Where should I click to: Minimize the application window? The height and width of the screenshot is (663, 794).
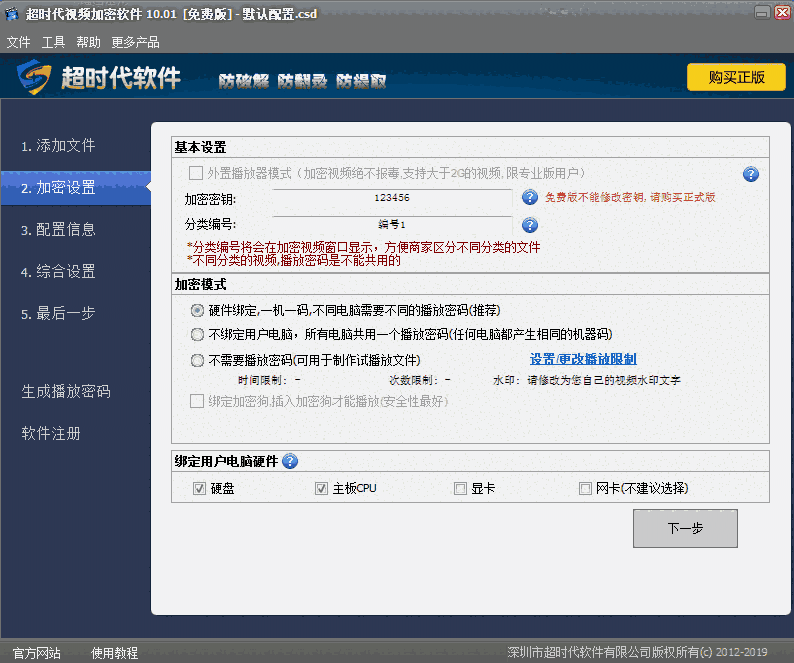[x=762, y=13]
